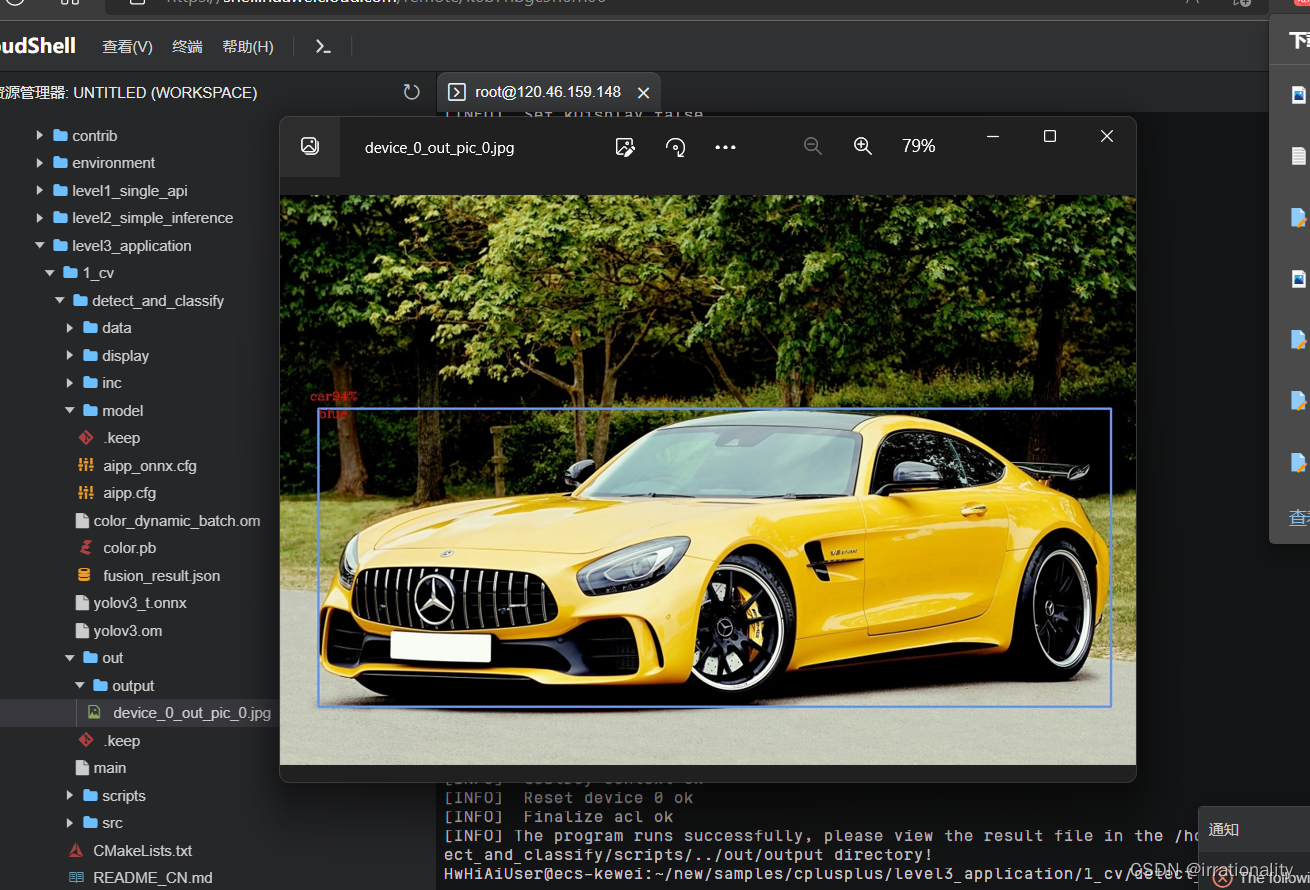Expand the contrib folder

[x=94, y=135]
